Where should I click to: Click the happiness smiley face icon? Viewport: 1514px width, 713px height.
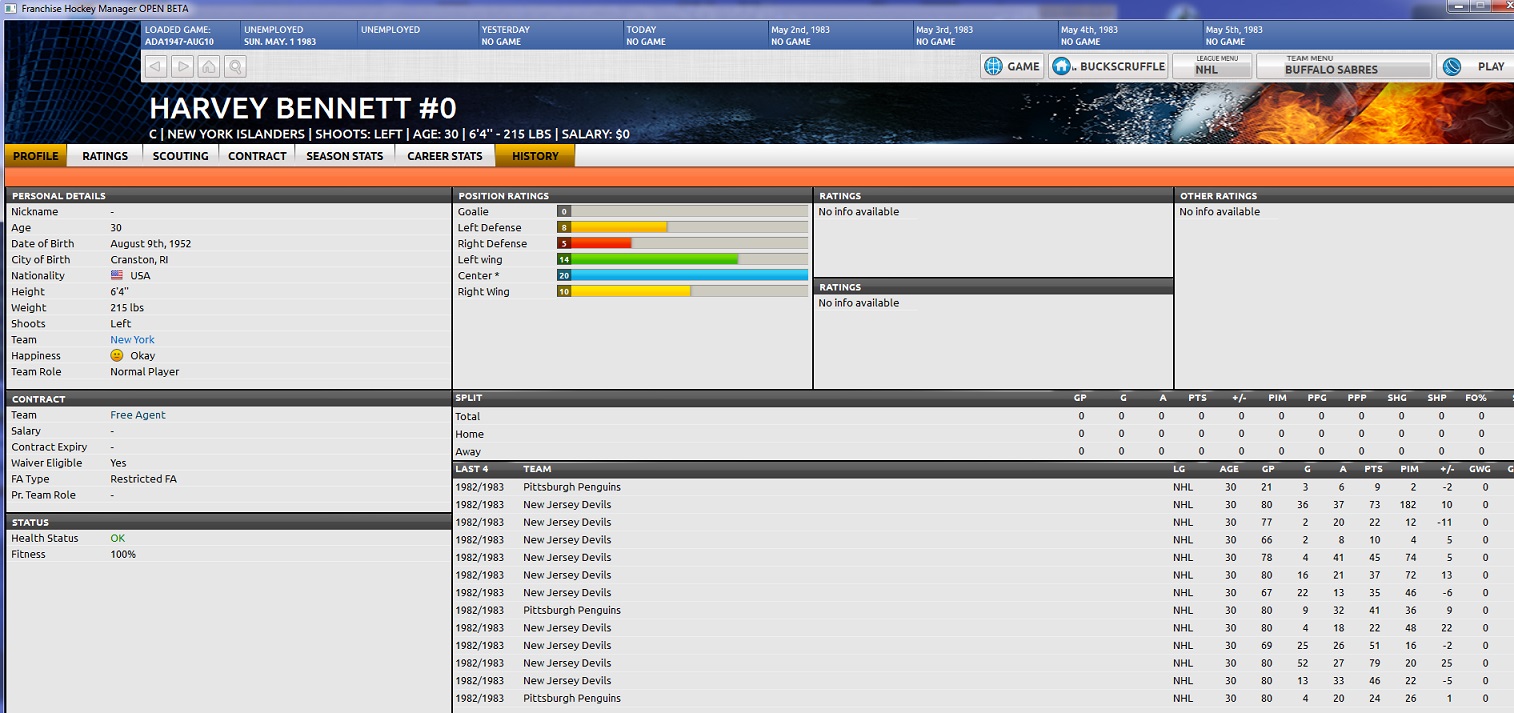[x=117, y=356]
